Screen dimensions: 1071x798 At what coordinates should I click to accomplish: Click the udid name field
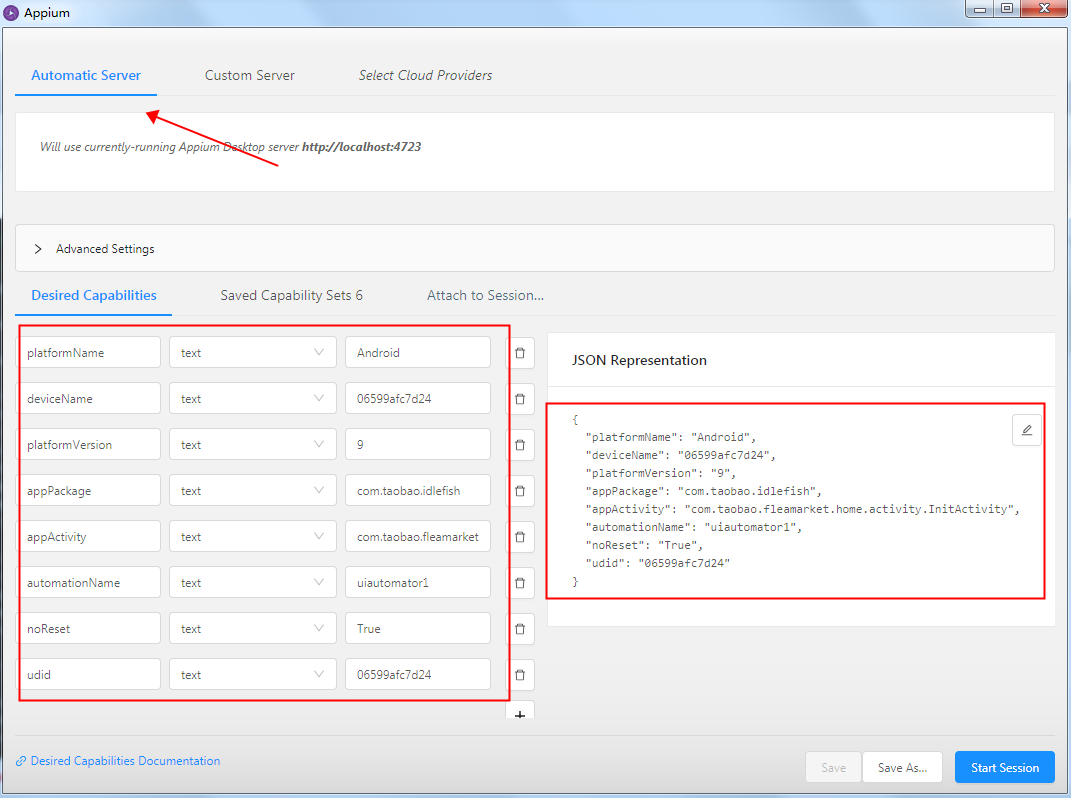point(89,674)
